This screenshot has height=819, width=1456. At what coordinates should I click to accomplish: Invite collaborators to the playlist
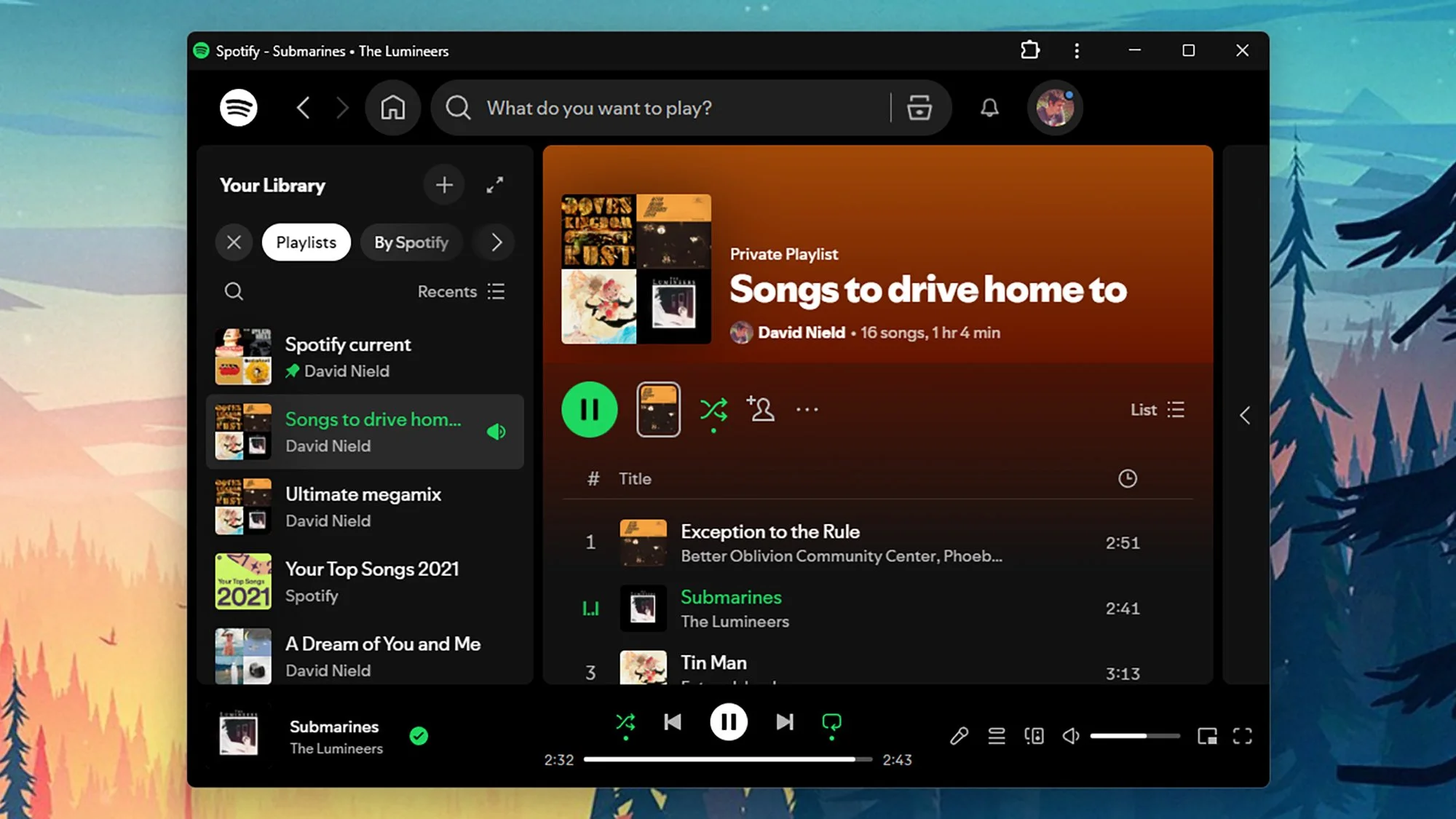click(x=761, y=409)
